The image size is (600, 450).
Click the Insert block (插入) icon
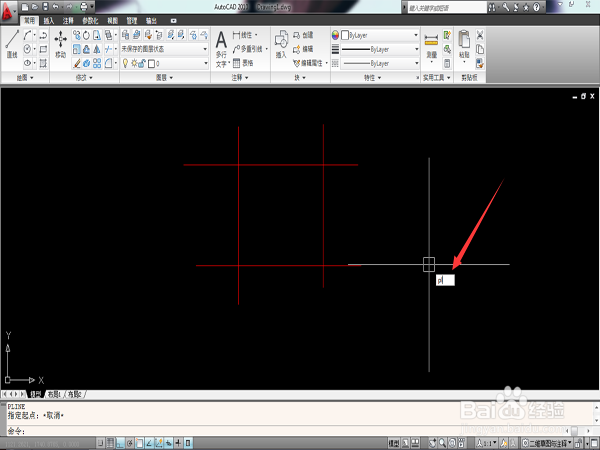pos(281,44)
